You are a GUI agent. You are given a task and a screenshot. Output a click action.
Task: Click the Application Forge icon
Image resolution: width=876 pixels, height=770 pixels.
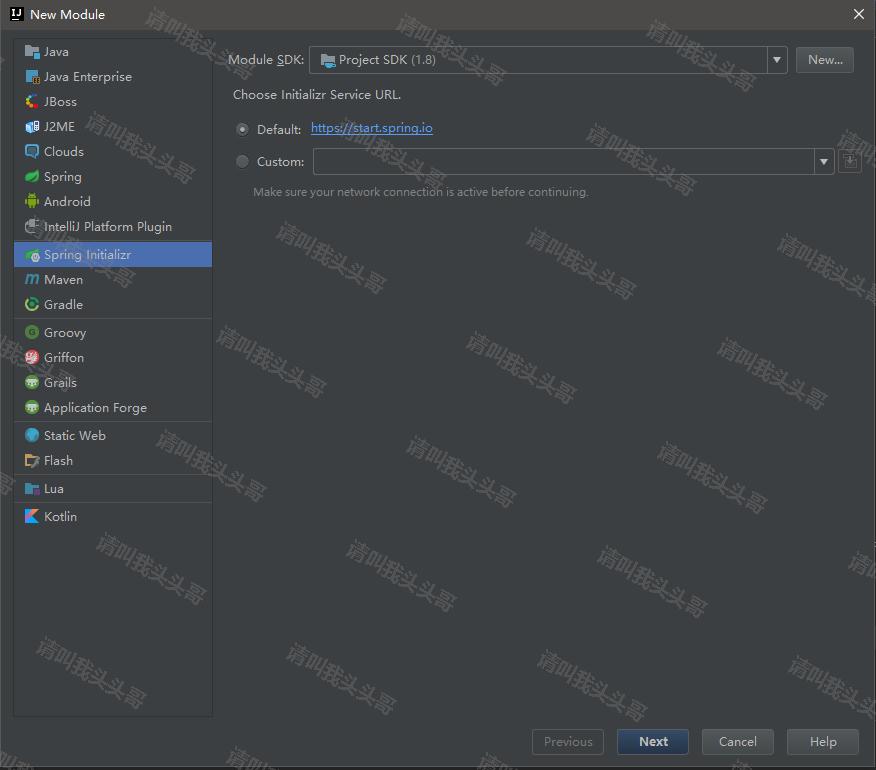pos(32,407)
